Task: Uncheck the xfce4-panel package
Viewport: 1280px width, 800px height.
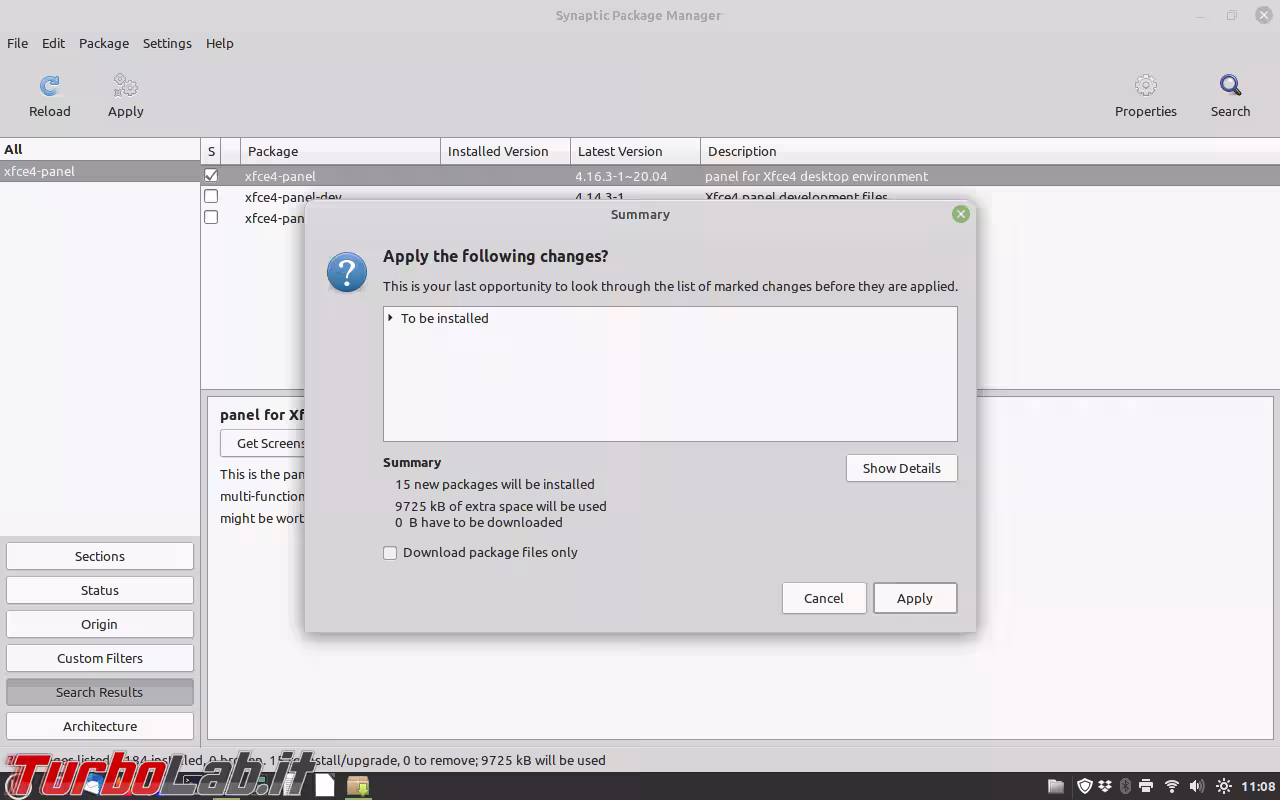Action: (211, 175)
